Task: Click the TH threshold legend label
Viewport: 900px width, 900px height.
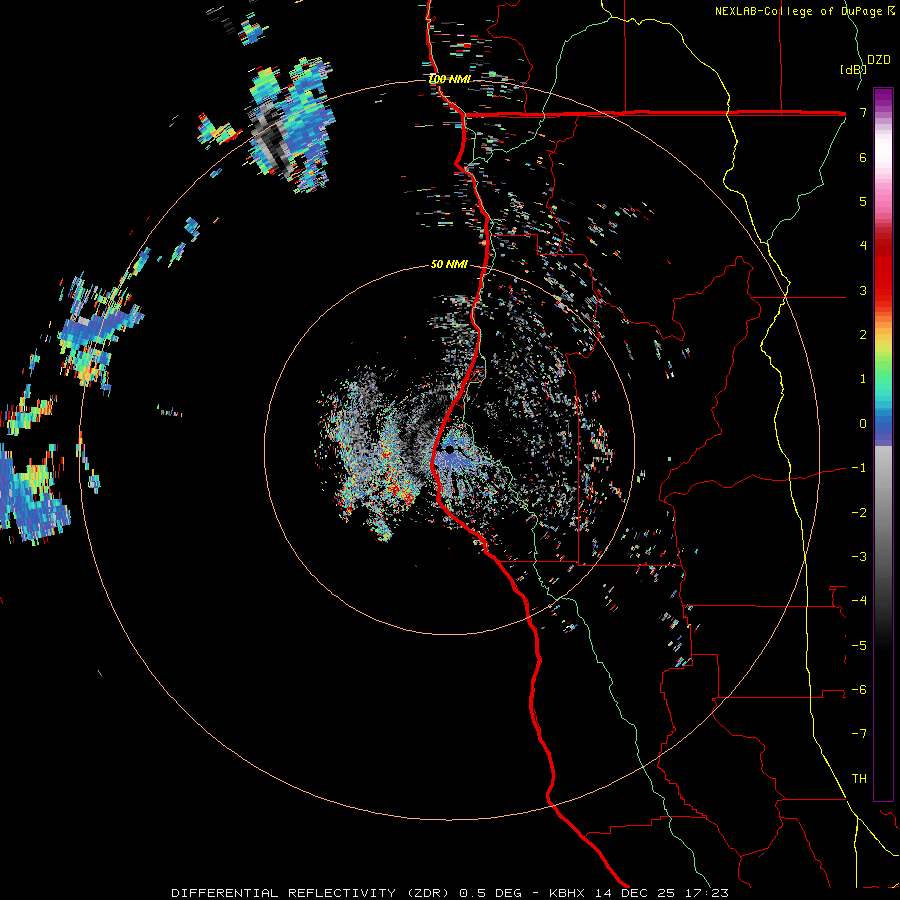Action: [x=859, y=779]
